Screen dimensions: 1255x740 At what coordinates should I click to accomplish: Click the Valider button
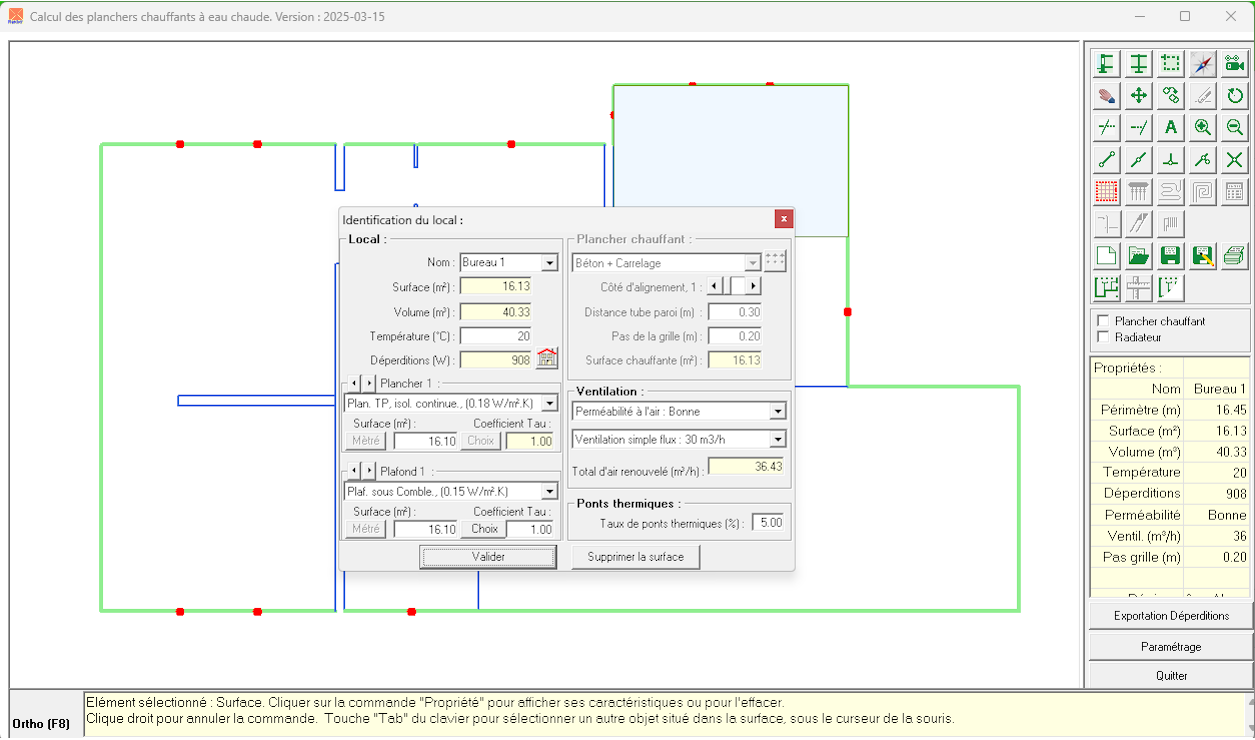(488, 557)
